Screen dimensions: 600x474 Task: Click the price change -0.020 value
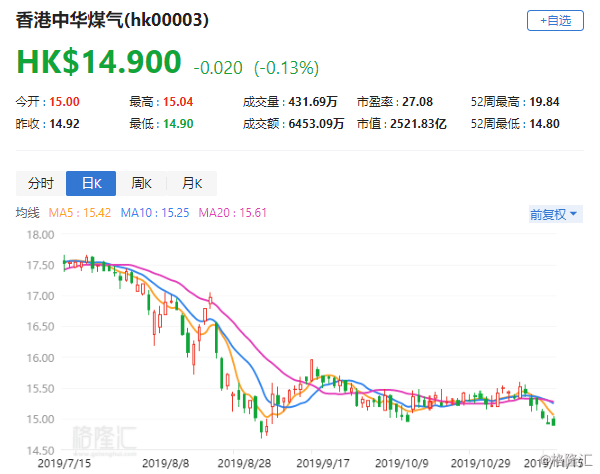tap(218, 68)
